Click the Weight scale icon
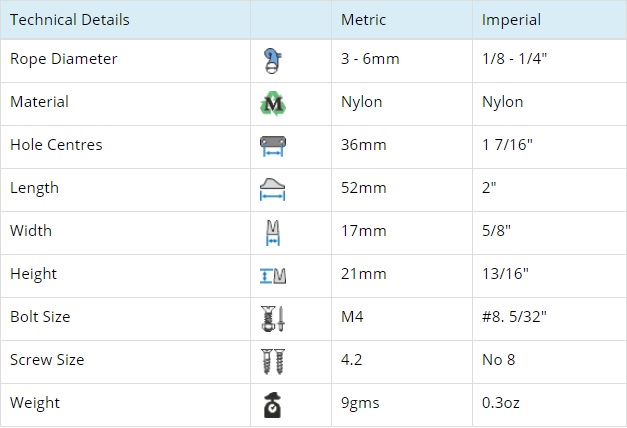627x428 pixels. 273,405
